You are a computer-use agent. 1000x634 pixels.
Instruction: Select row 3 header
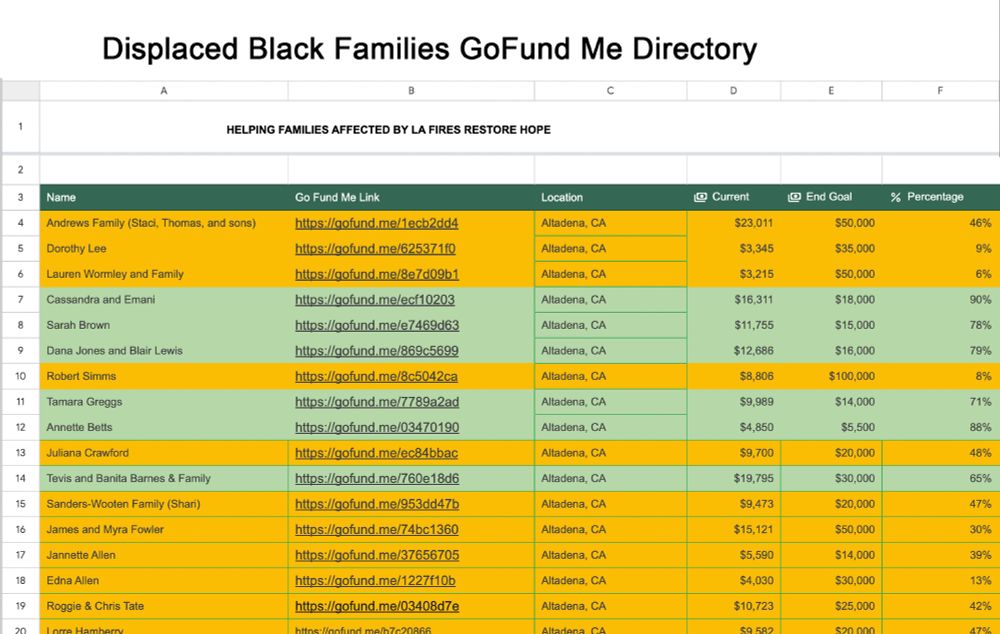pos(20,197)
